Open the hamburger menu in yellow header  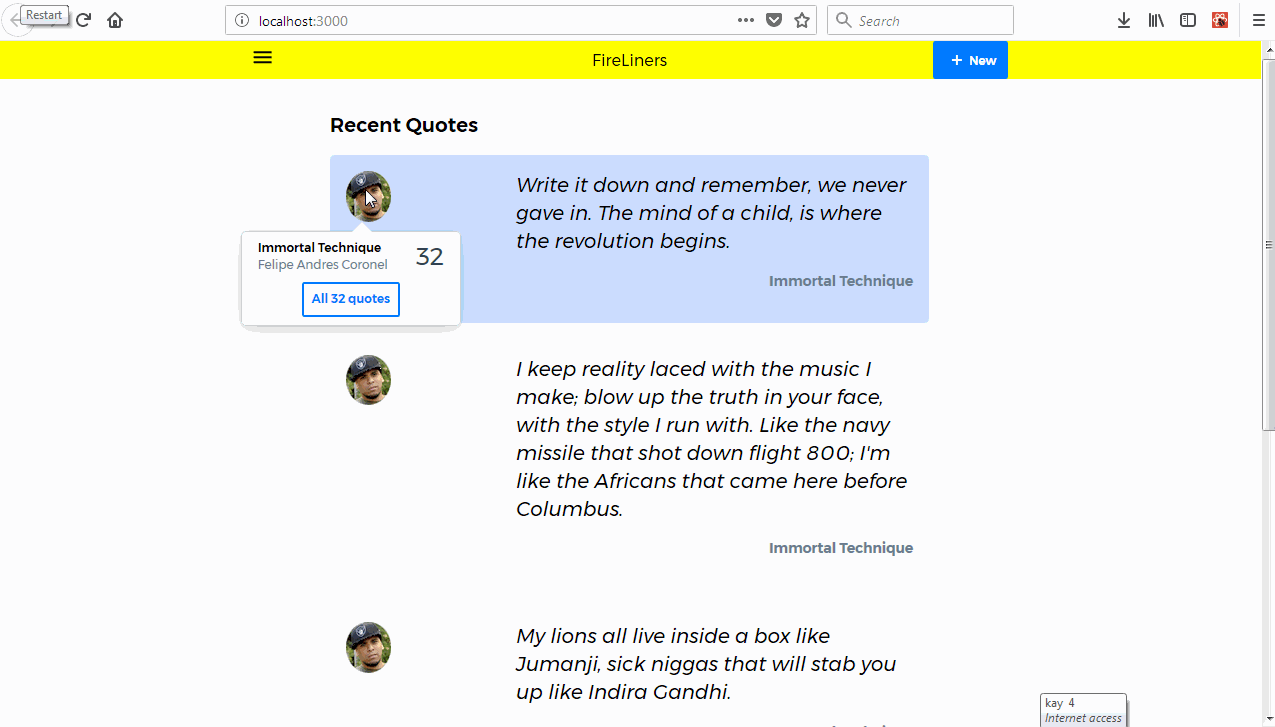(262, 58)
